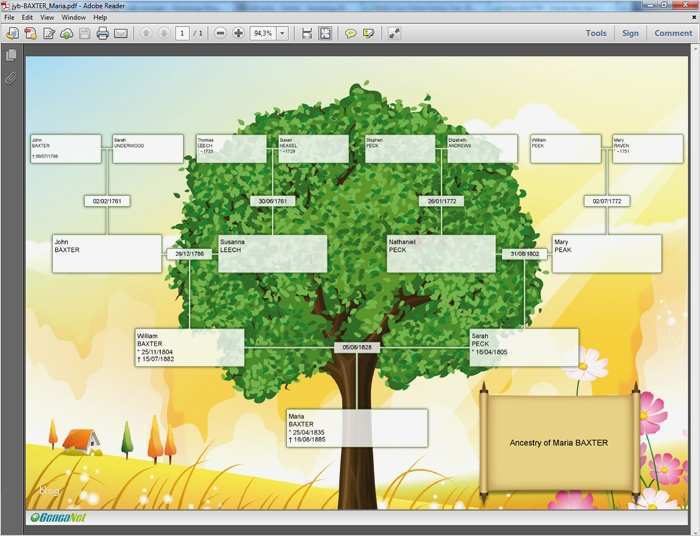Viewport: 700px width, 536px height.
Task: Click the Mary PEAK person box
Action: coord(607,253)
